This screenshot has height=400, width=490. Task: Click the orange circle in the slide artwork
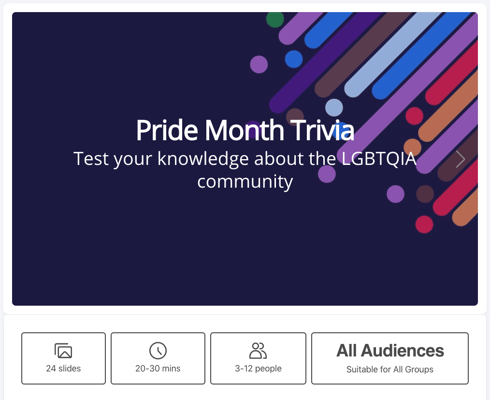(x=413, y=147)
